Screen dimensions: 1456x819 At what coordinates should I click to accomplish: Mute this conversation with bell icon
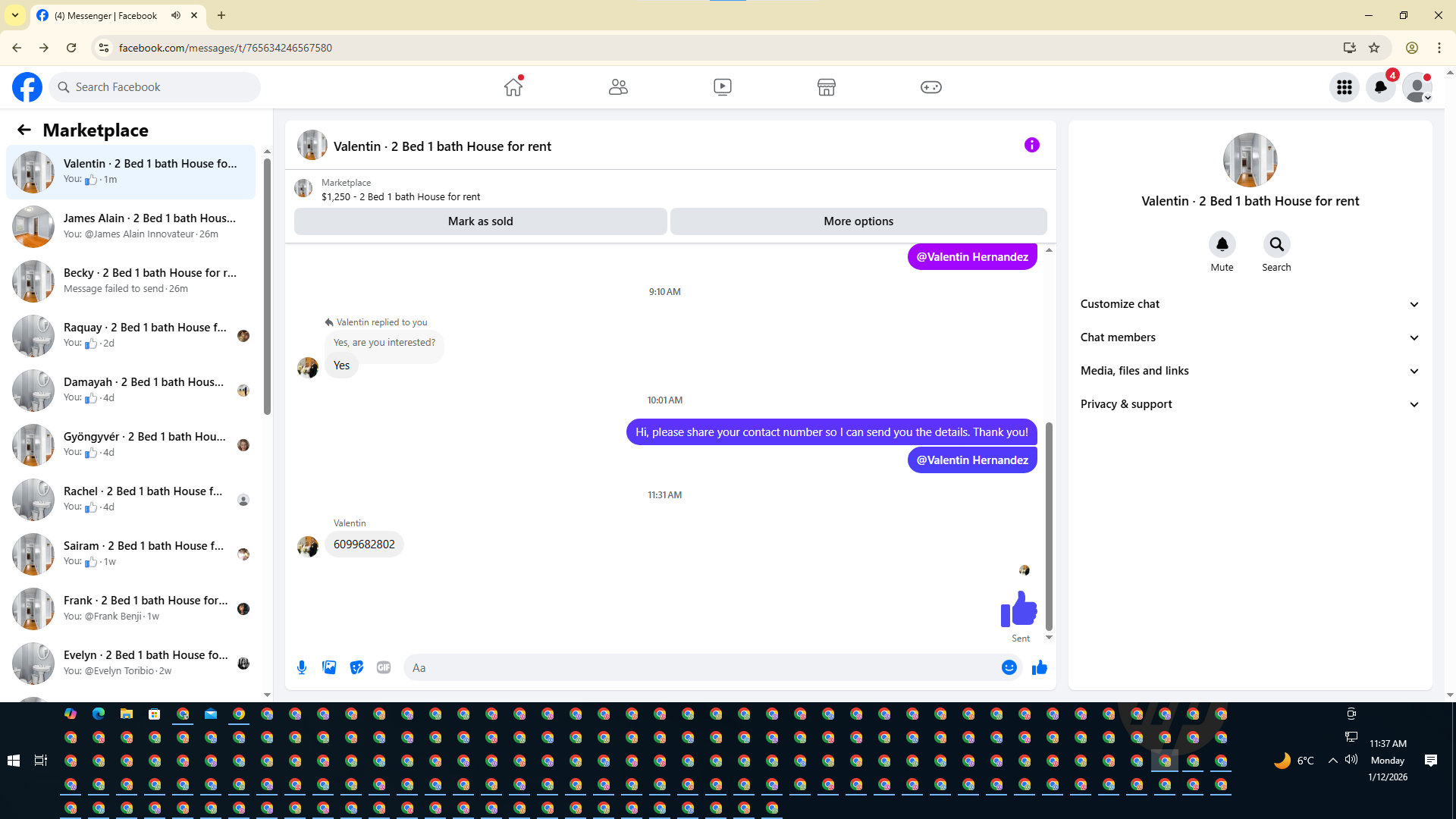pyautogui.click(x=1222, y=244)
